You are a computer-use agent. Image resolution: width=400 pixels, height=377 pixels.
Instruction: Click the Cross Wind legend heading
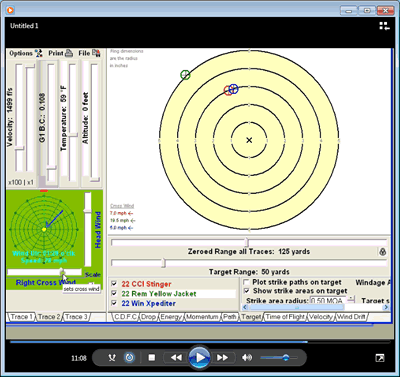click(x=122, y=206)
